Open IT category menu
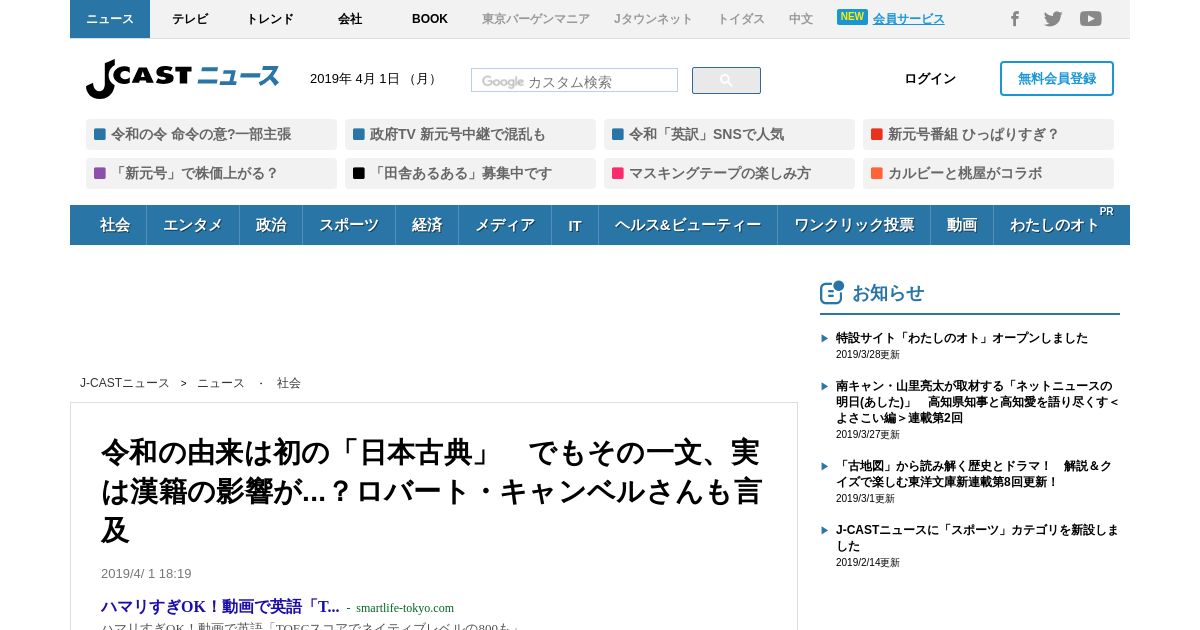This screenshot has height=630, width=1200. pos(575,225)
